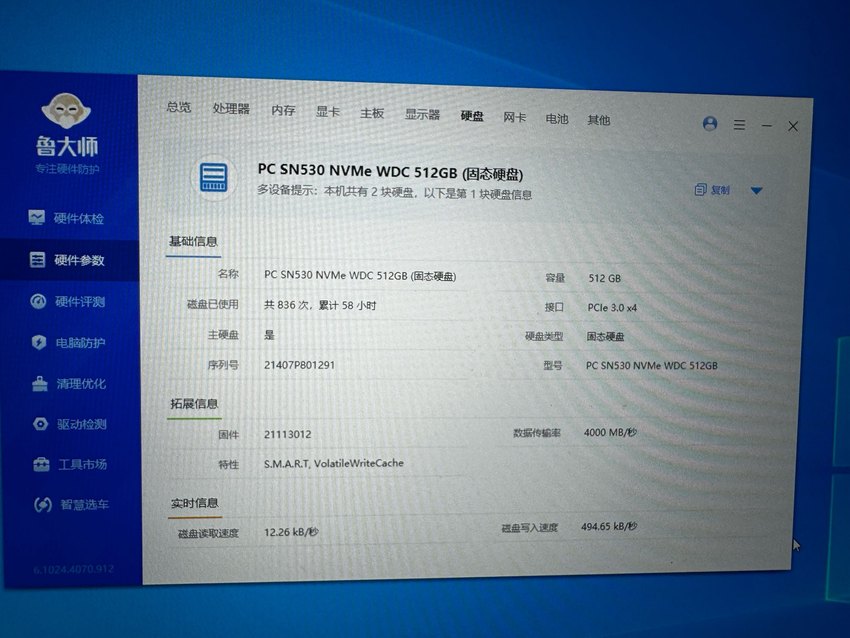Viewport: 850px width, 638px height.
Task: Switch to the 电池 tab
Action: click(x=557, y=118)
